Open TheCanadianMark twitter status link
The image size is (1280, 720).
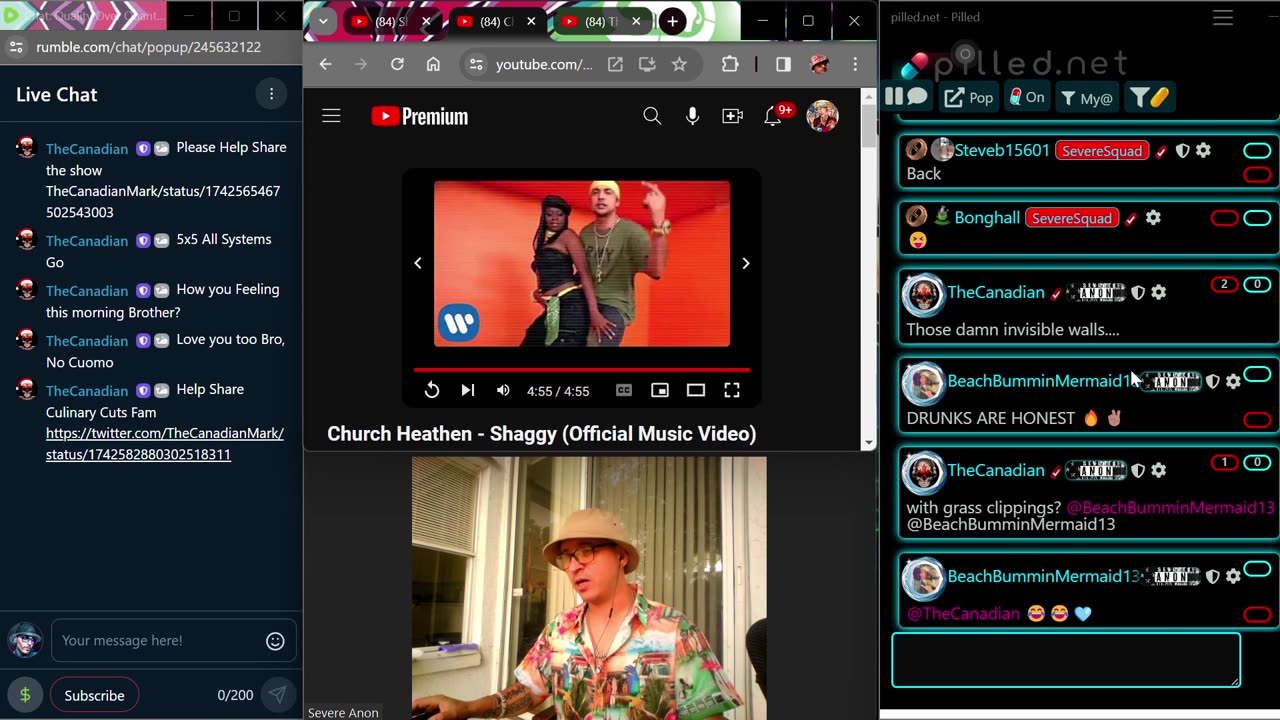165,444
